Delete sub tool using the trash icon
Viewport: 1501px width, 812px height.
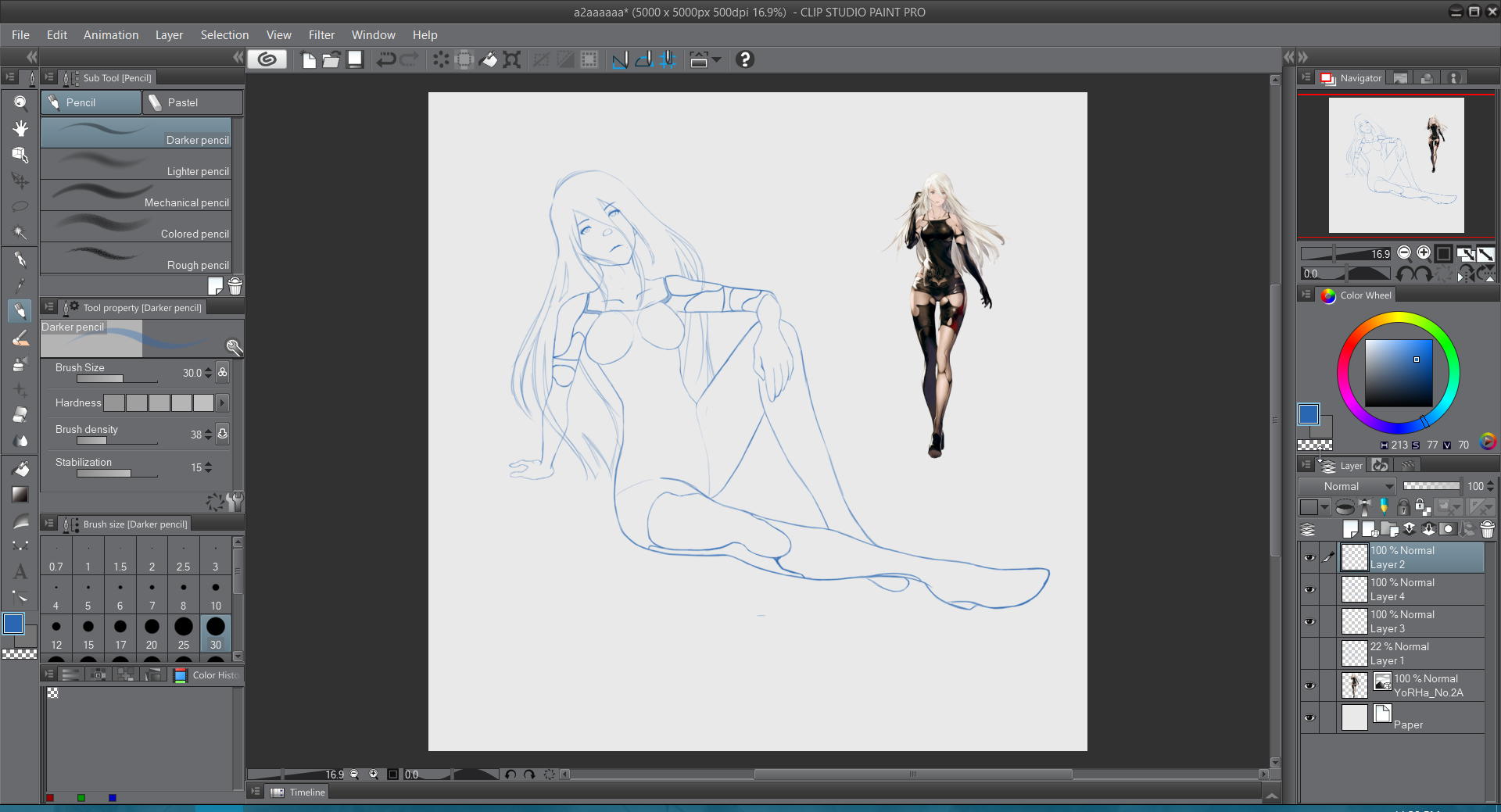(235, 286)
